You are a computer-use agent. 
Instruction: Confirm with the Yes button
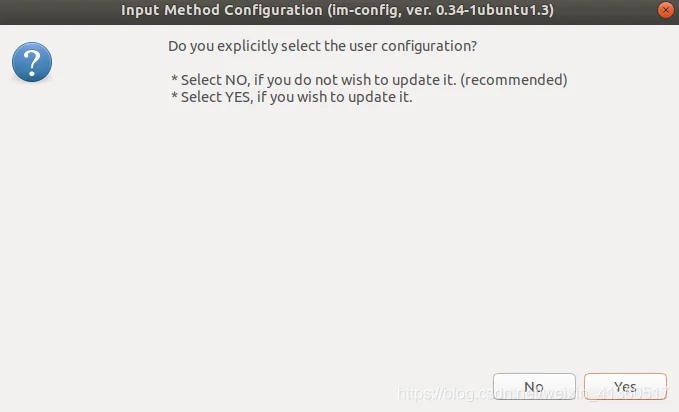pyautogui.click(x=625, y=386)
